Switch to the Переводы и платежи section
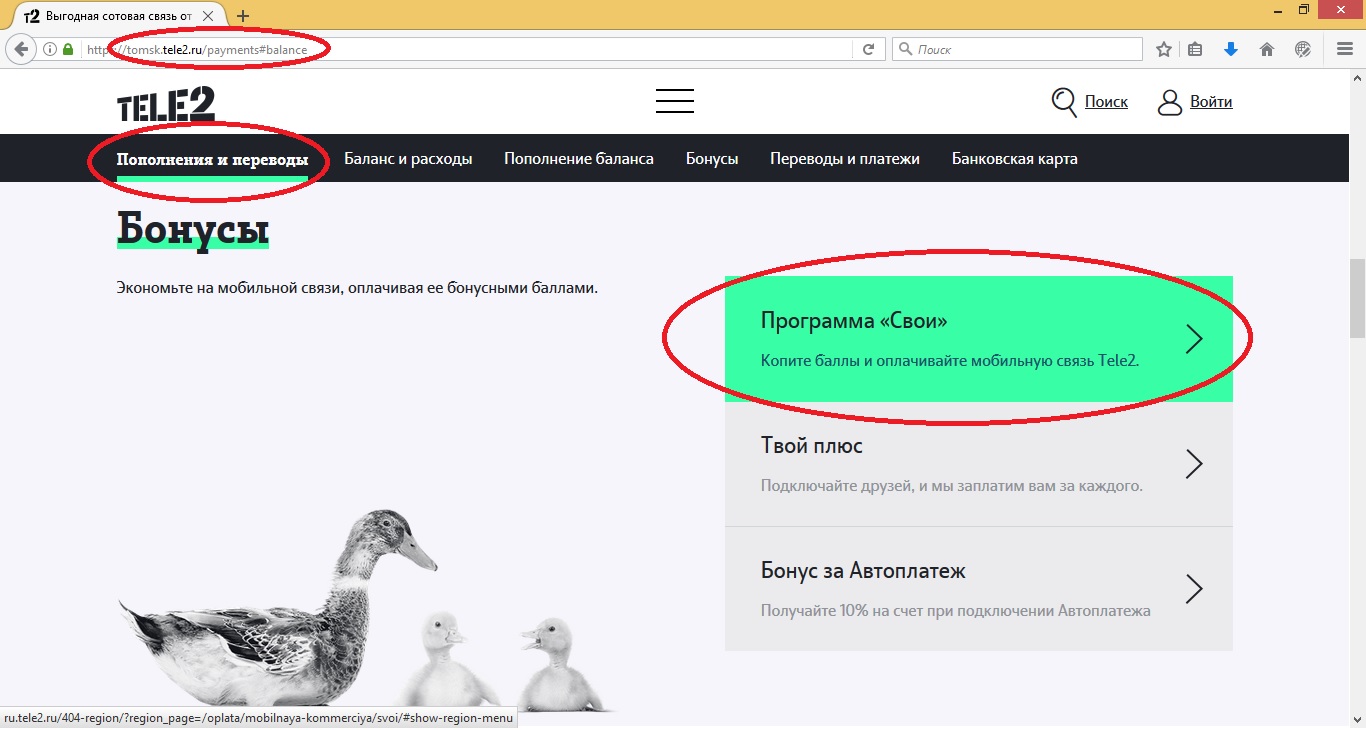The width and height of the screenshot is (1366, 730). pyautogui.click(x=844, y=159)
